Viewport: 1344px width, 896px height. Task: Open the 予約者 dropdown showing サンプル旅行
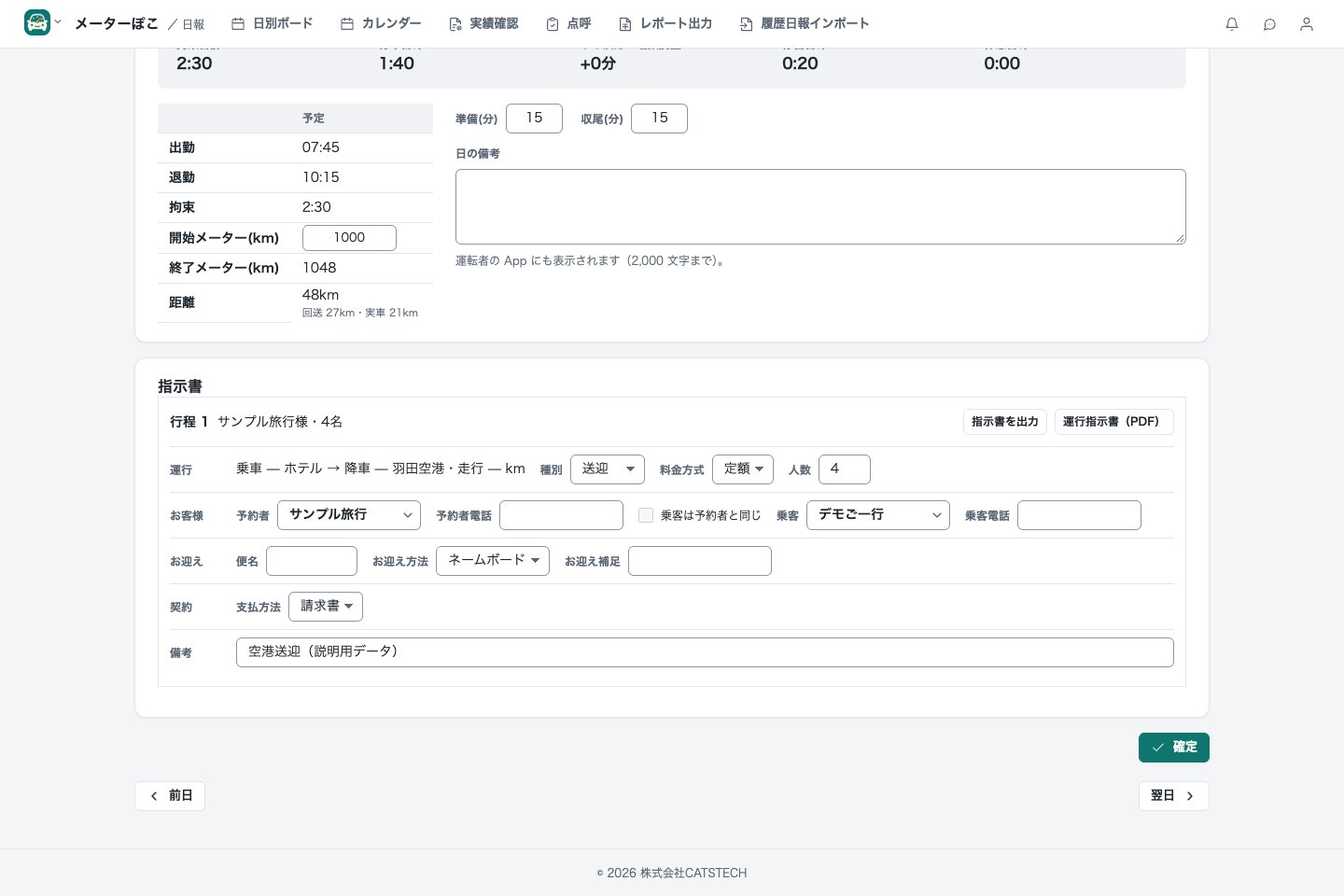[349, 515]
